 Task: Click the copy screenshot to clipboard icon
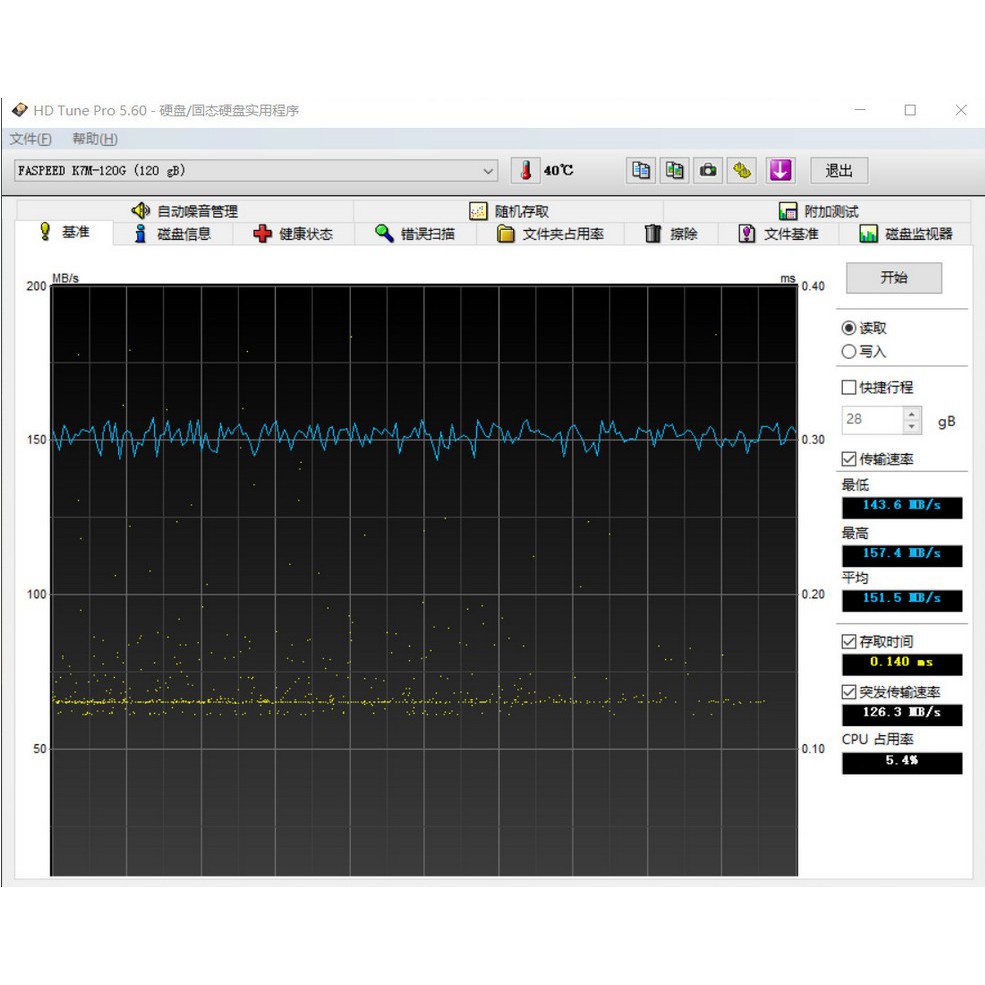(675, 170)
